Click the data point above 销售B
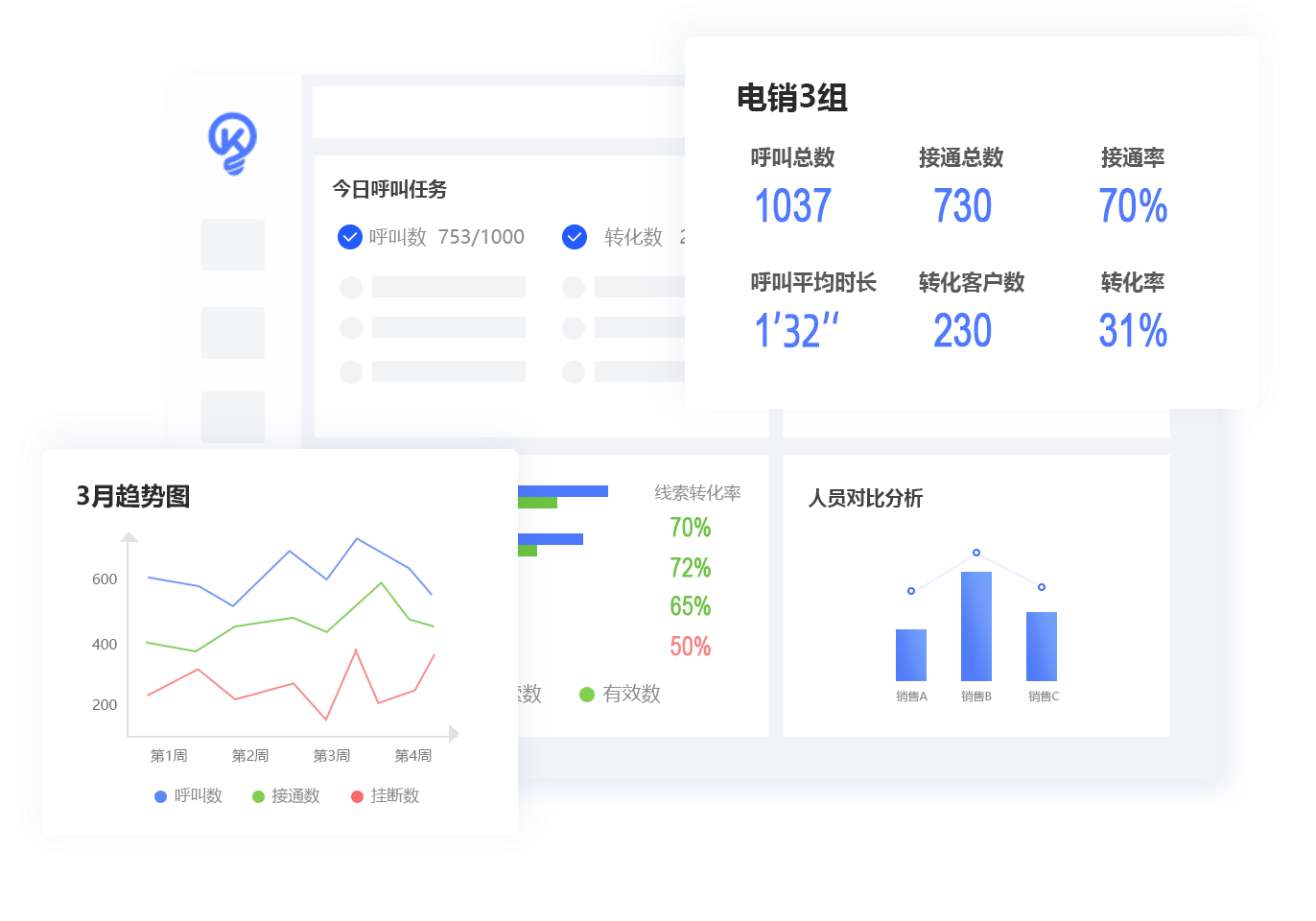 pyautogui.click(x=976, y=553)
